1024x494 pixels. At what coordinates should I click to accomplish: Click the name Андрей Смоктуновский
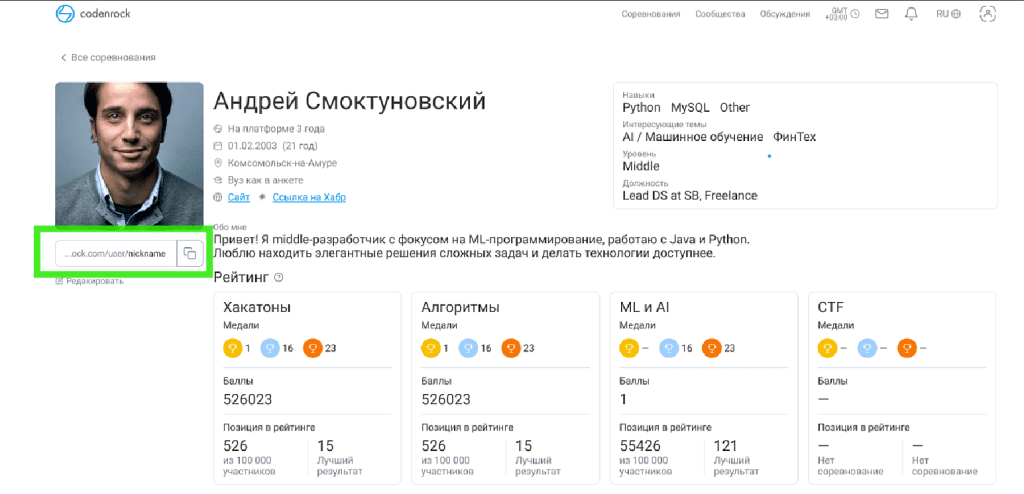pyautogui.click(x=349, y=102)
